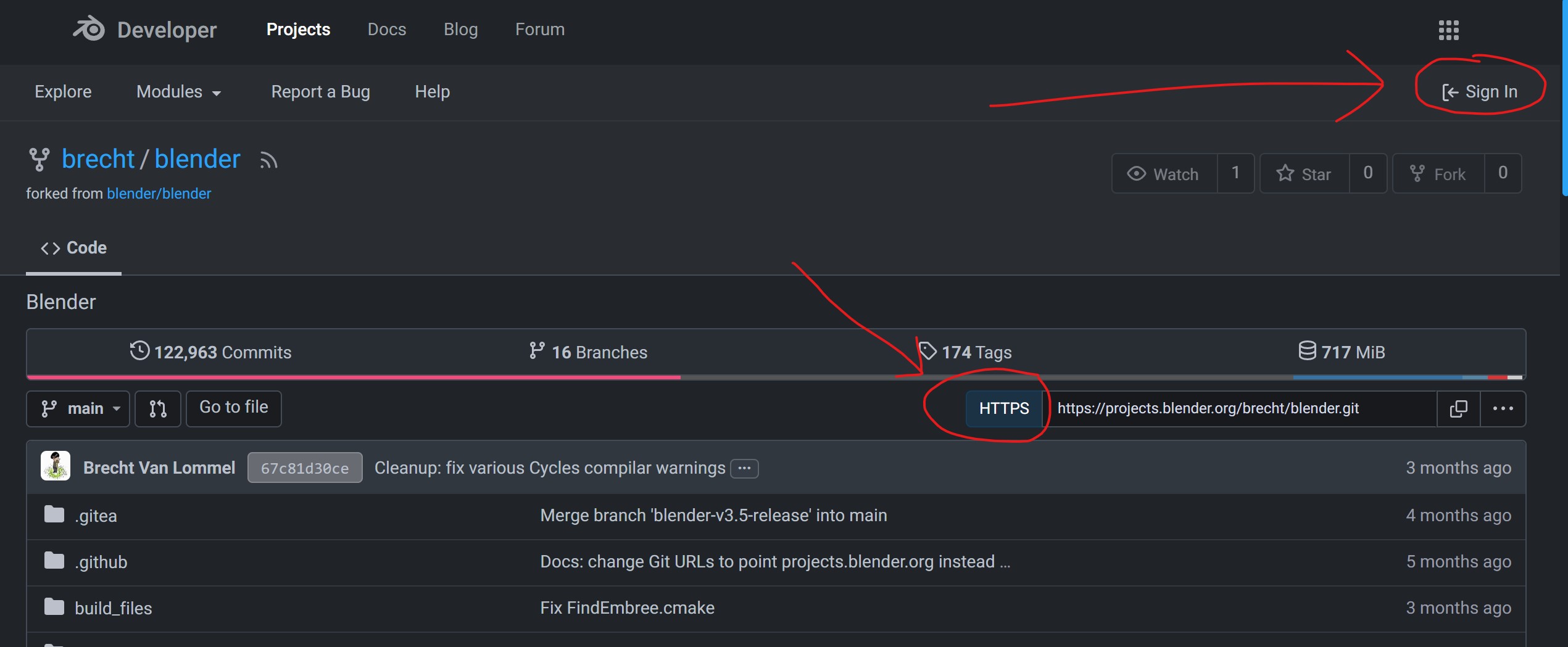
Task: Open the main branch selector dropdown
Action: click(x=78, y=408)
